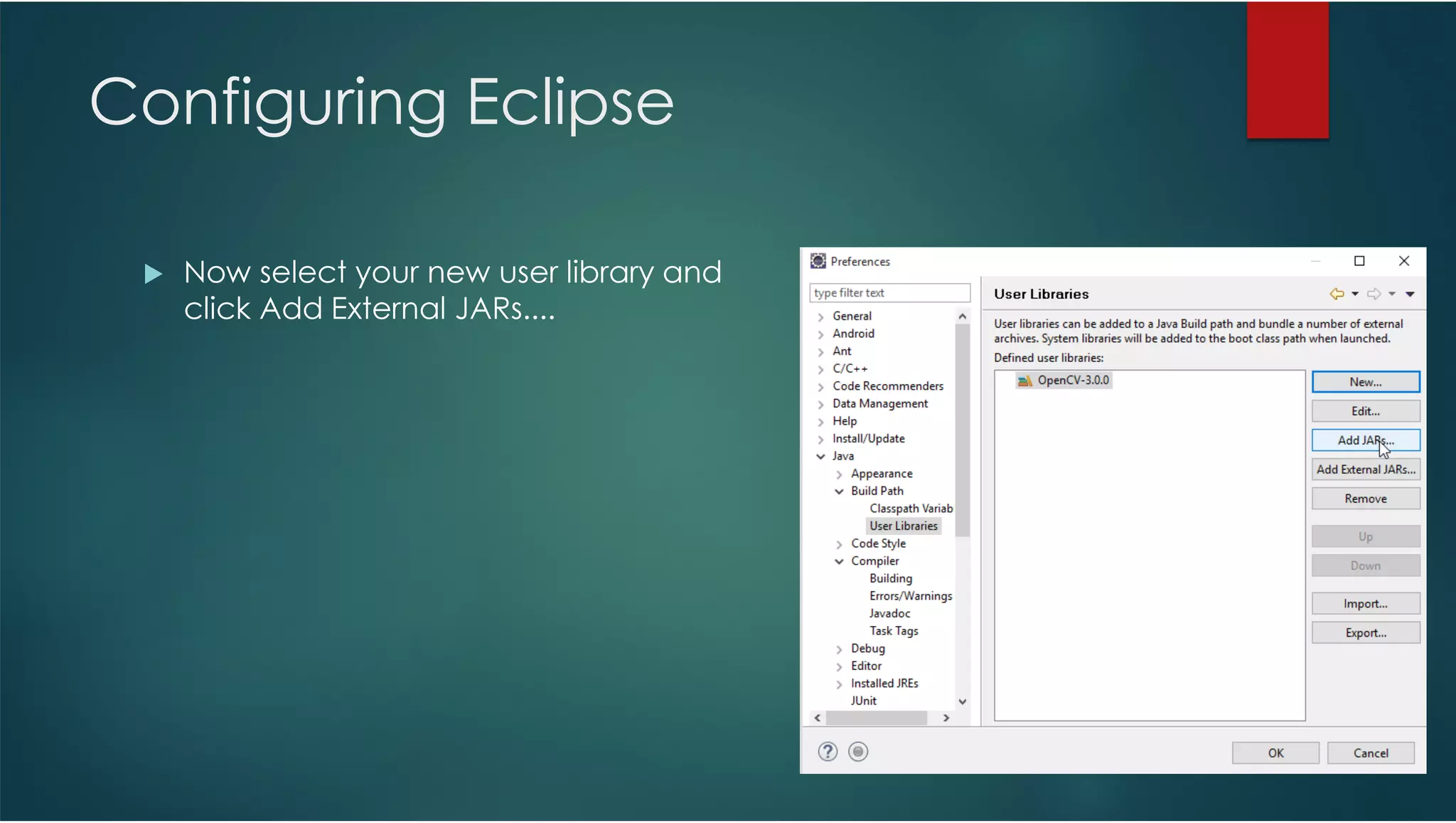The image size is (1456, 823).
Task: Open the back history dropdown arrow
Action: [x=1355, y=294]
